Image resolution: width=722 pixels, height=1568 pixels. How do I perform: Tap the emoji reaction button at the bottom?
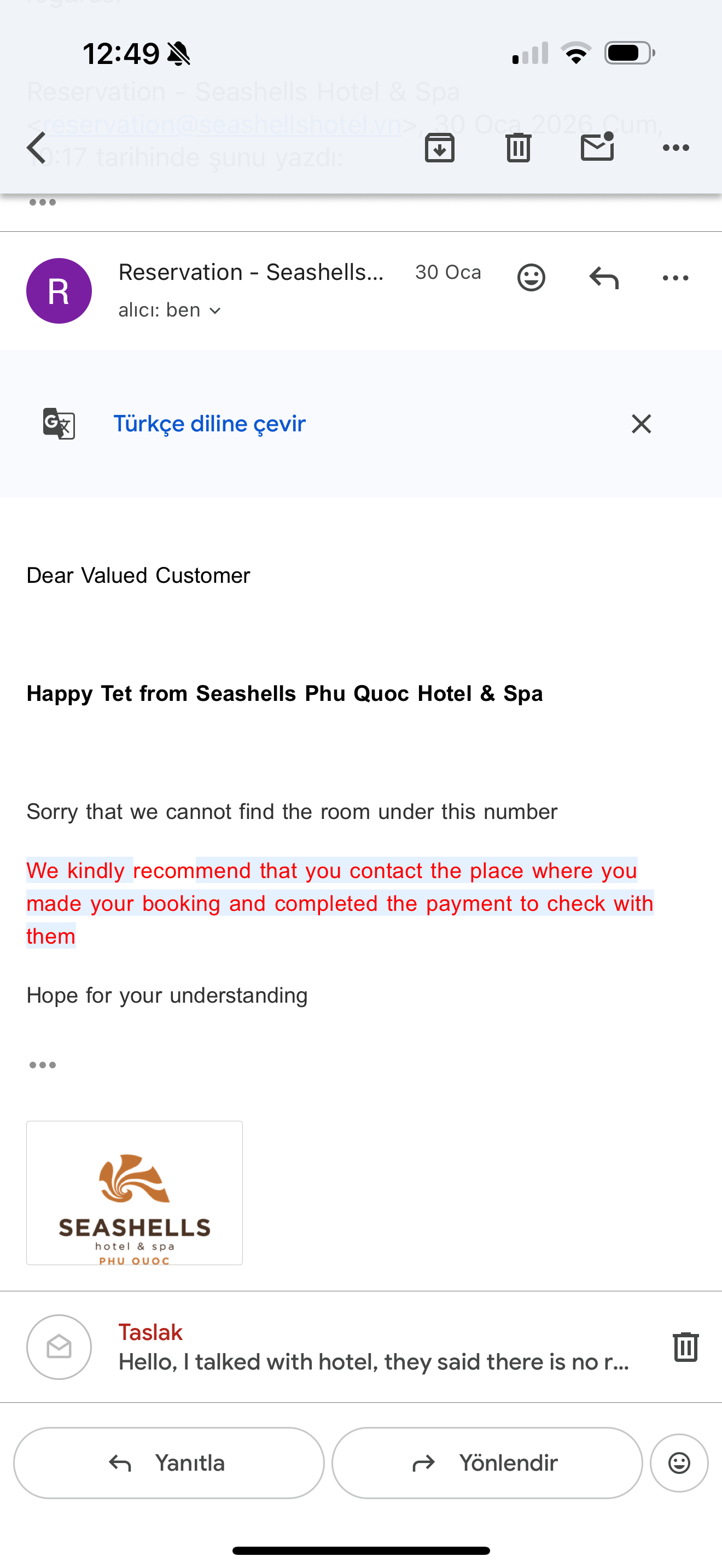click(x=679, y=1462)
